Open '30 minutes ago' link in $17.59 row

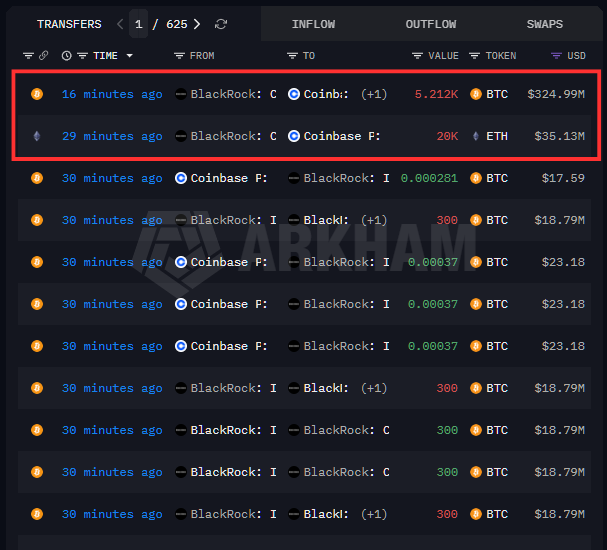click(x=112, y=178)
